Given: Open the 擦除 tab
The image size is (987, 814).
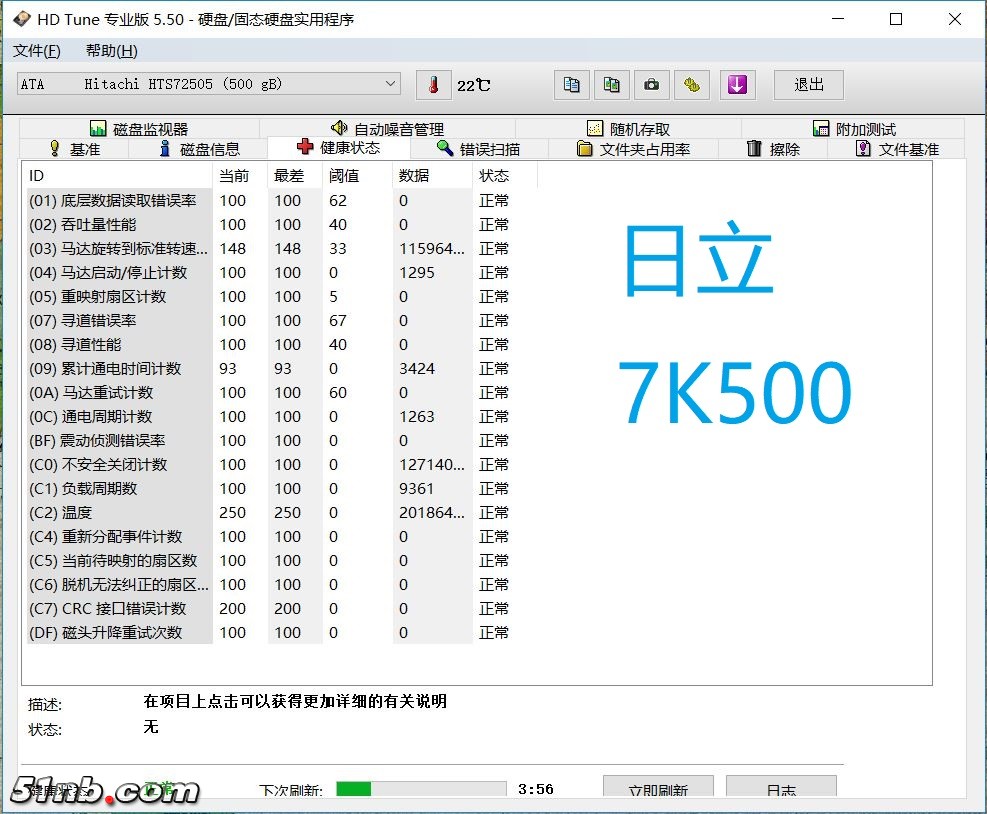Looking at the screenshot, I should pos(773,149).
